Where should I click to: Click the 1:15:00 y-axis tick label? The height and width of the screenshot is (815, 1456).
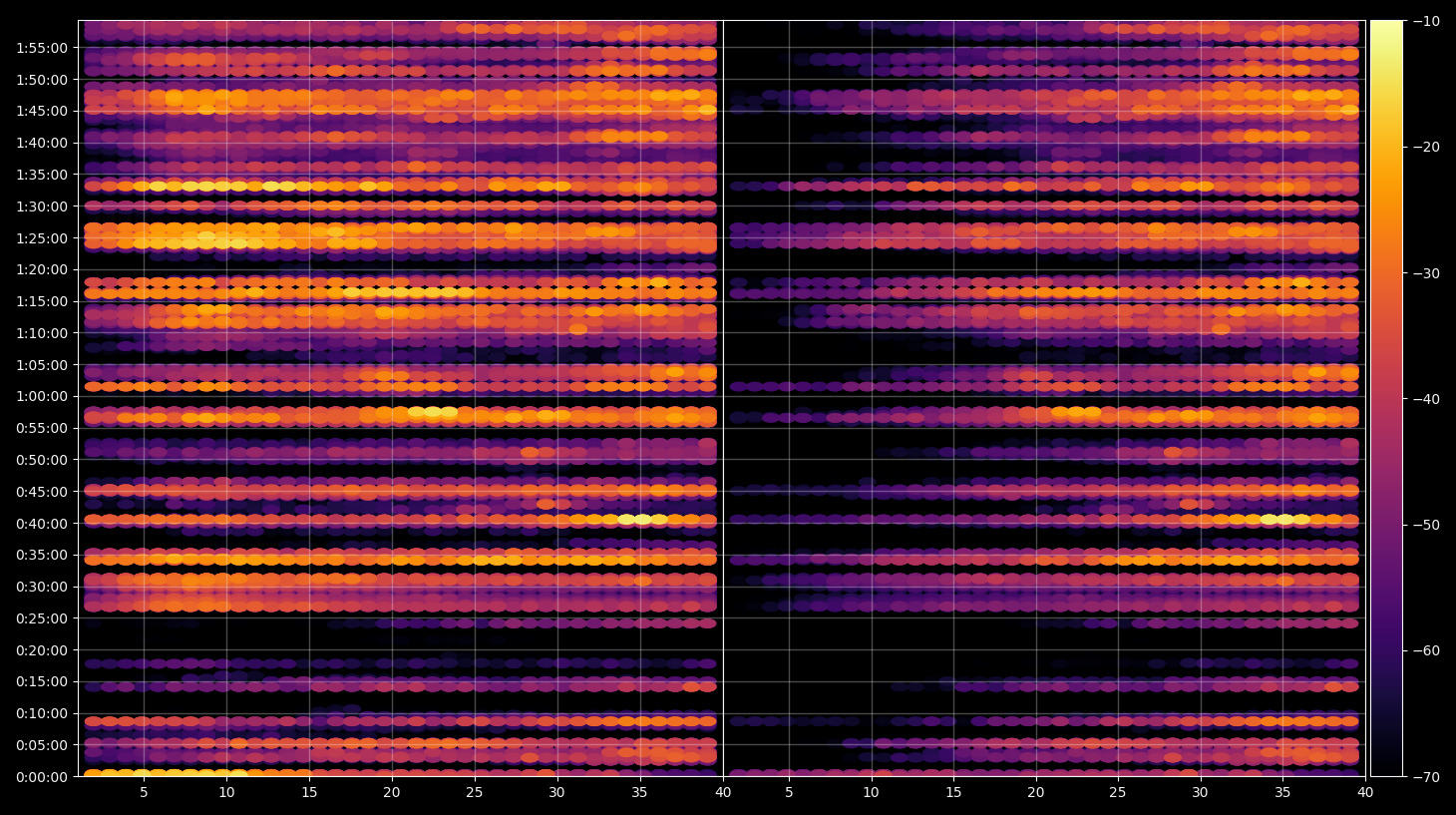tap(42, 301)
